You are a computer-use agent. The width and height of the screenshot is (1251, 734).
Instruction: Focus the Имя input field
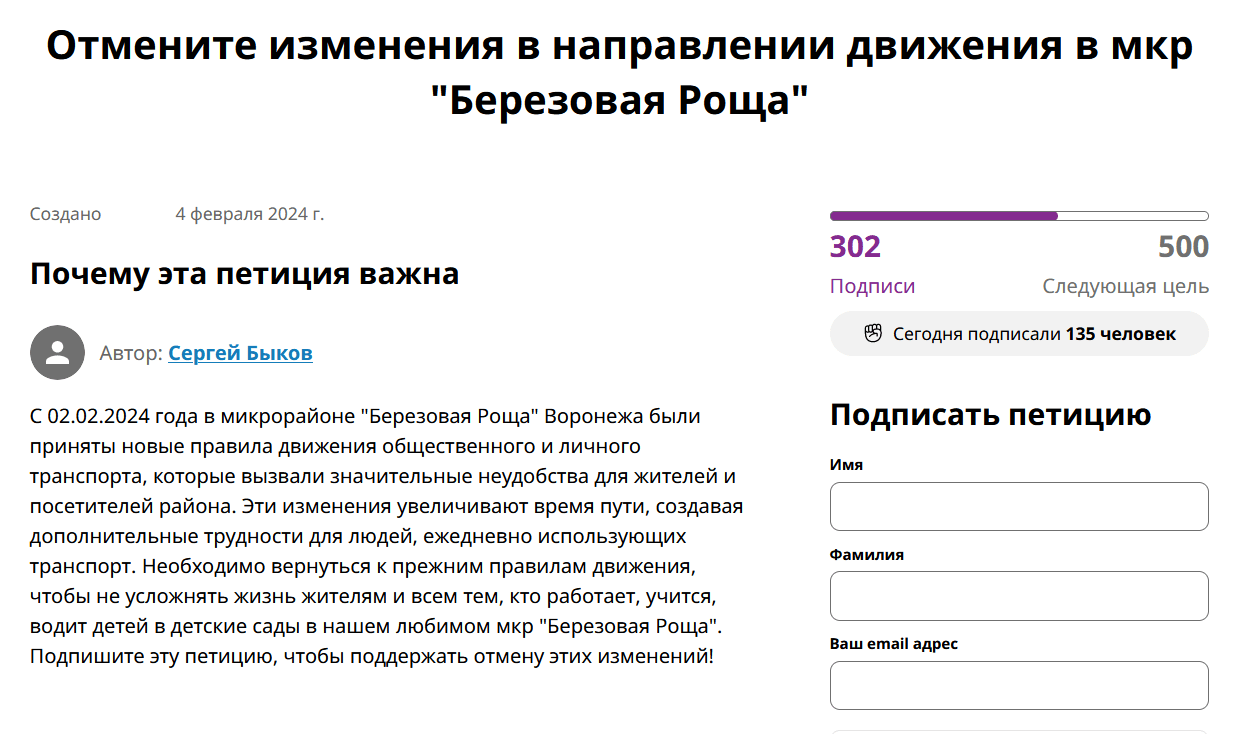click(x=1018, y=506)
